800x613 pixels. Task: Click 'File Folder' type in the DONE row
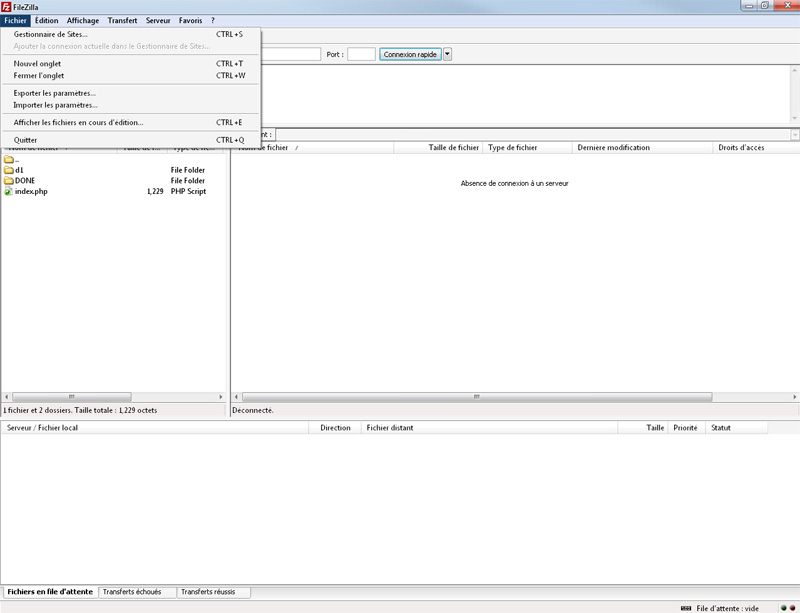coord(188,181)
